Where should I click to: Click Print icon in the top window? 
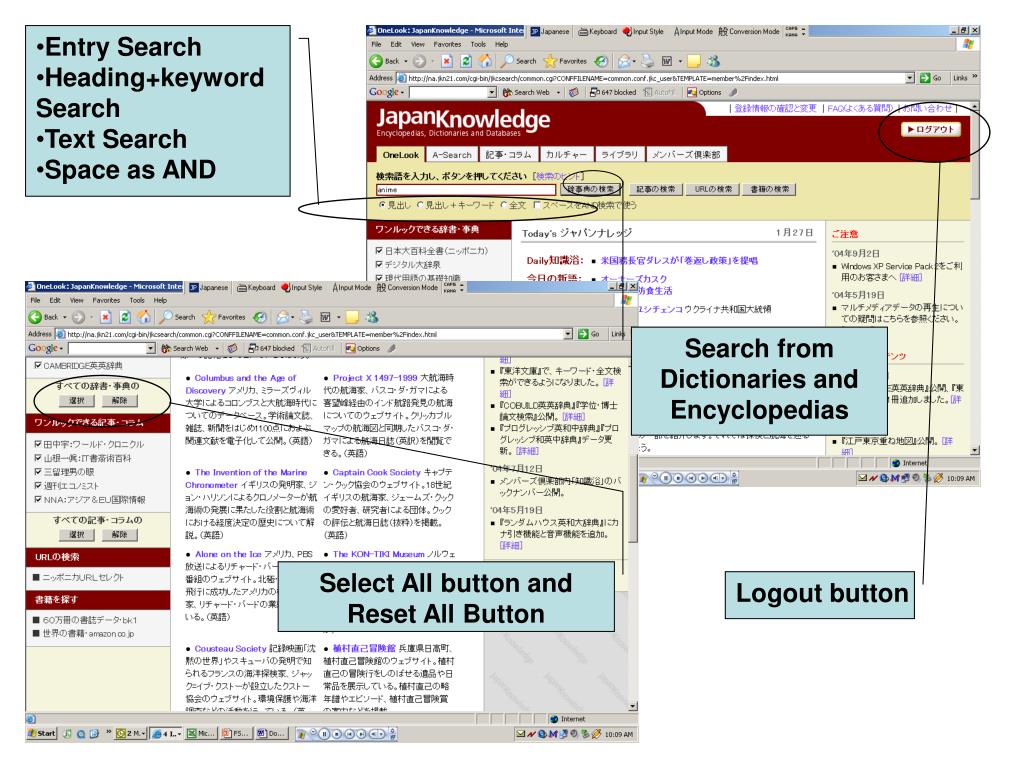pyautogui.click(x=647, y=61)
